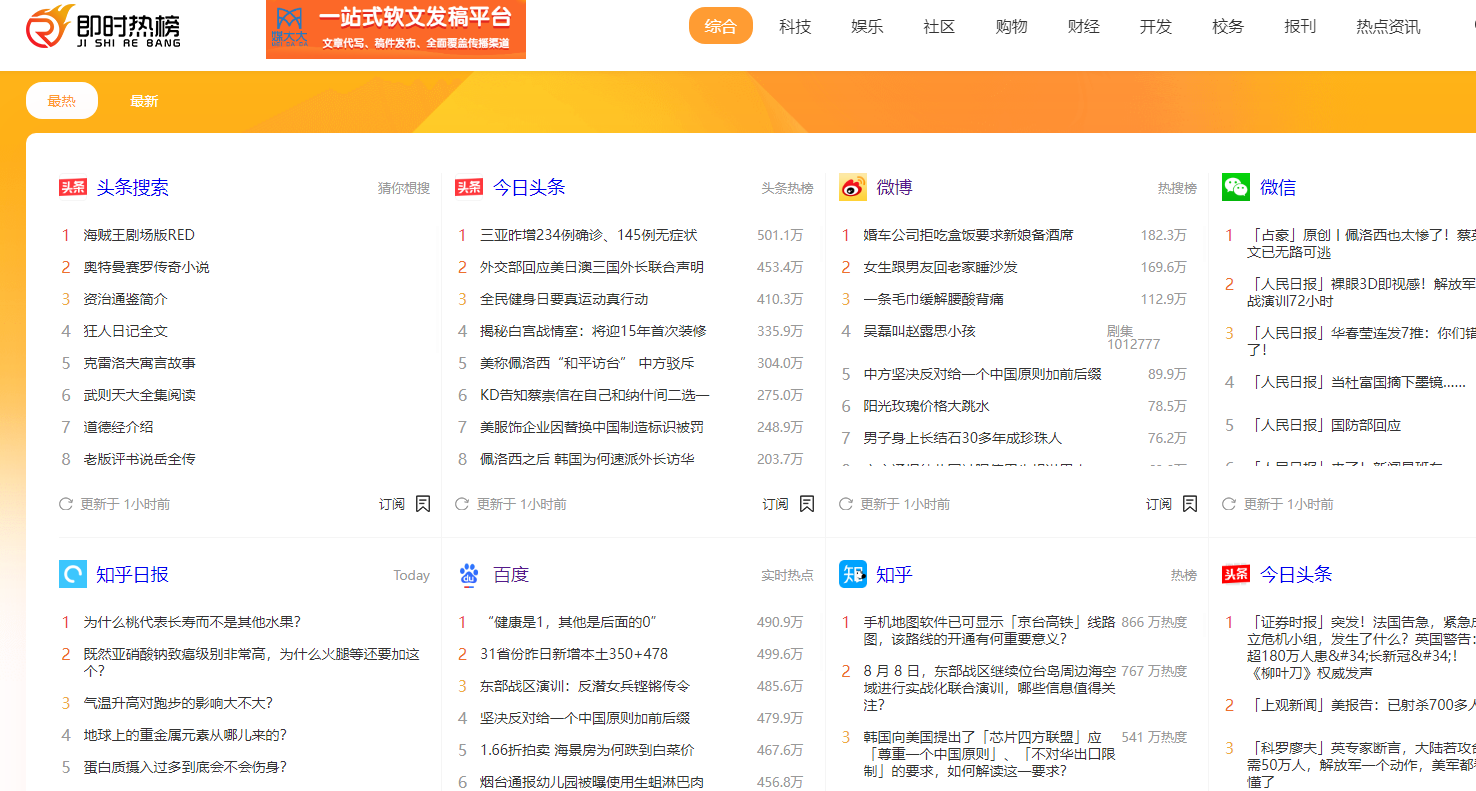The width and height of the screenshot is (1476, 791).
Task: Click subscribe bookmark icon in 微博 card
Action: (x=1190, y=504)
